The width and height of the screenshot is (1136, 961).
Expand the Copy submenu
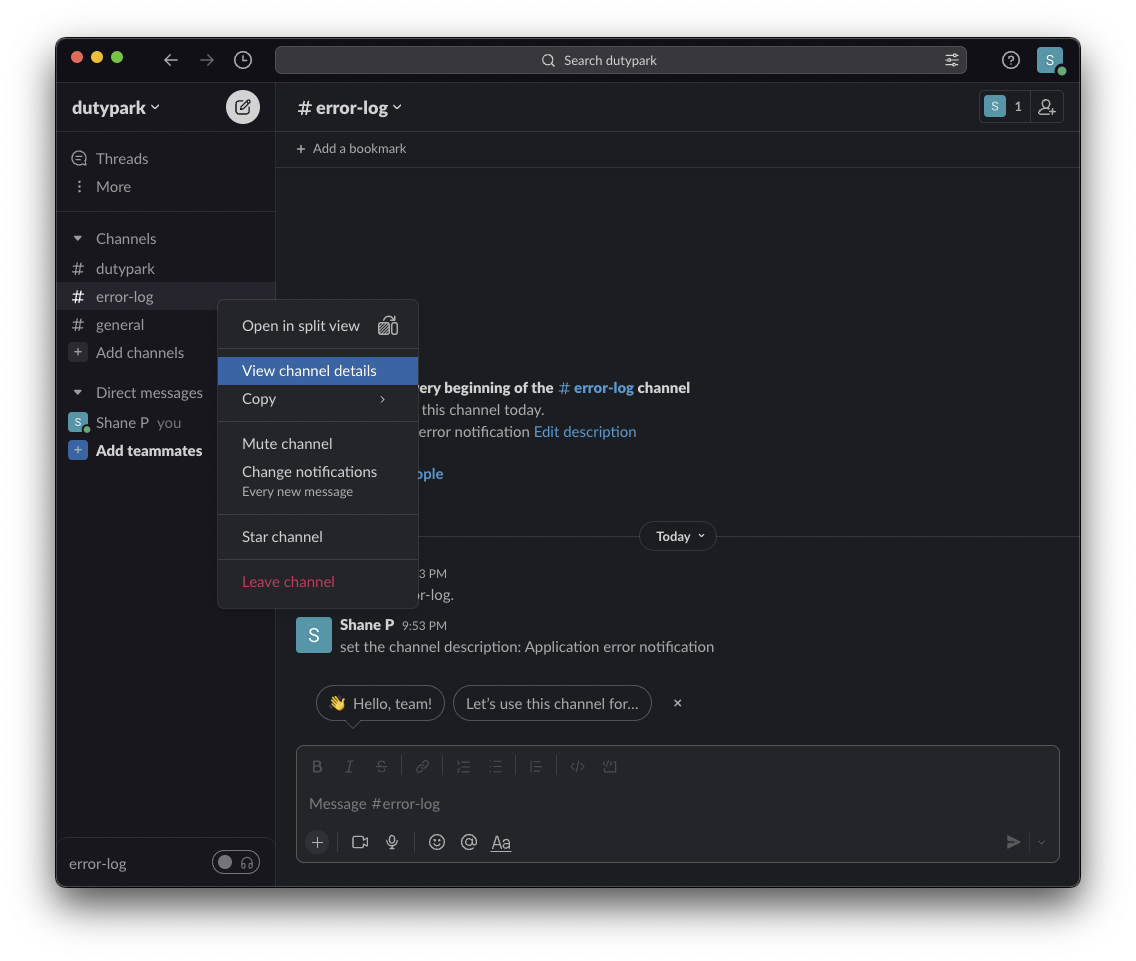point(317,399)
